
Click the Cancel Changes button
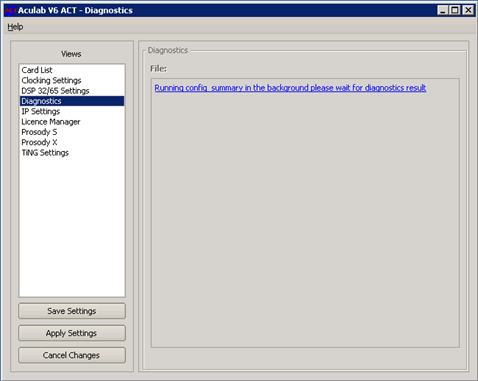coord(72,355)
